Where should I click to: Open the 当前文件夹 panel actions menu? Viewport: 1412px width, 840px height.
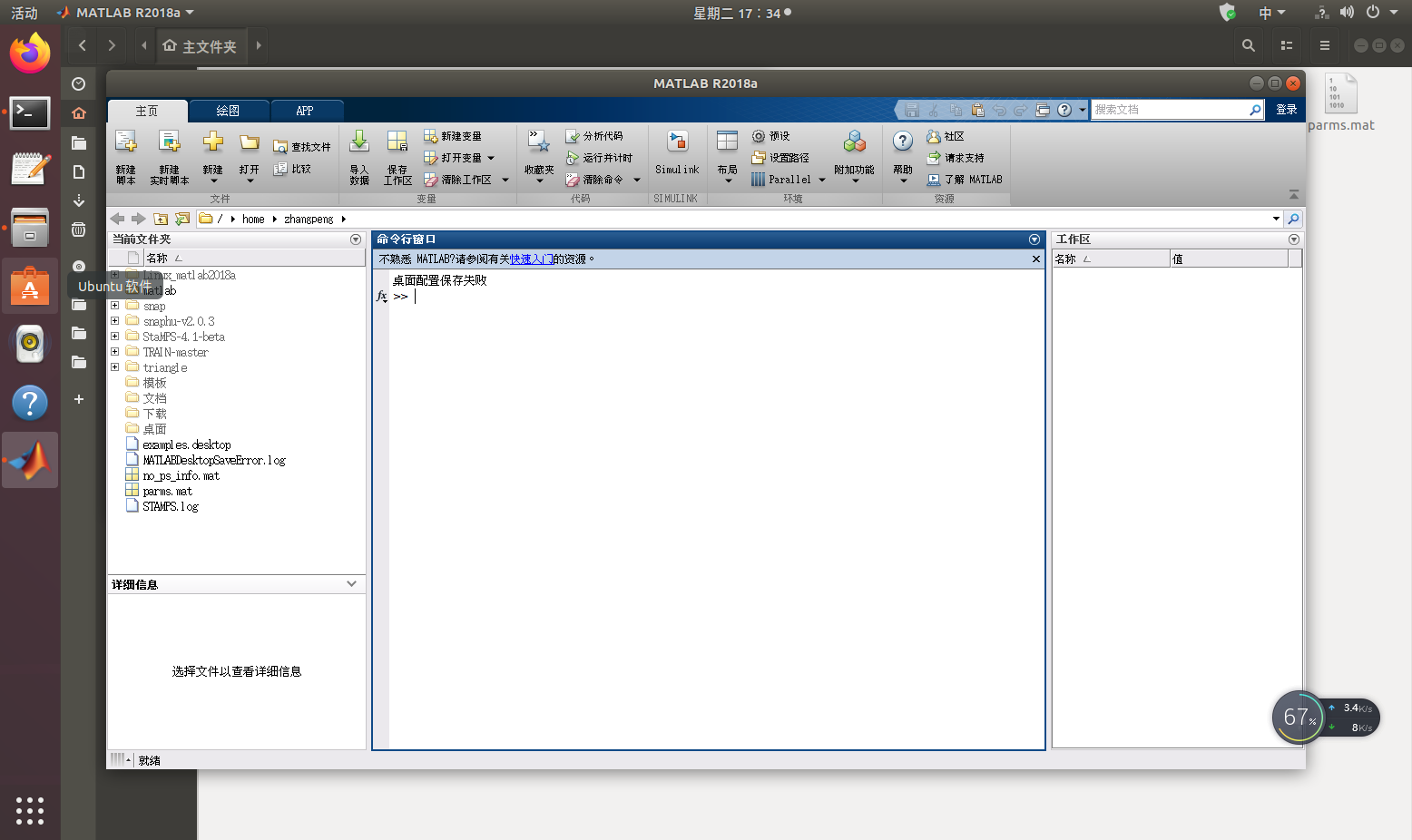(356, 239)
